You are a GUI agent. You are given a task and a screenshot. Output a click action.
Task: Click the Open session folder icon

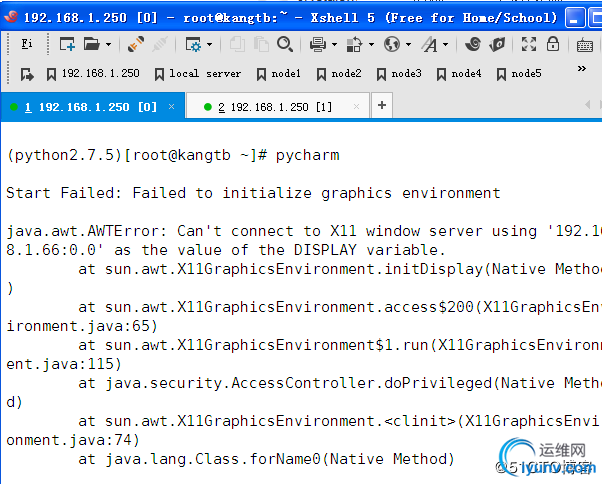(x=91, y=45)
